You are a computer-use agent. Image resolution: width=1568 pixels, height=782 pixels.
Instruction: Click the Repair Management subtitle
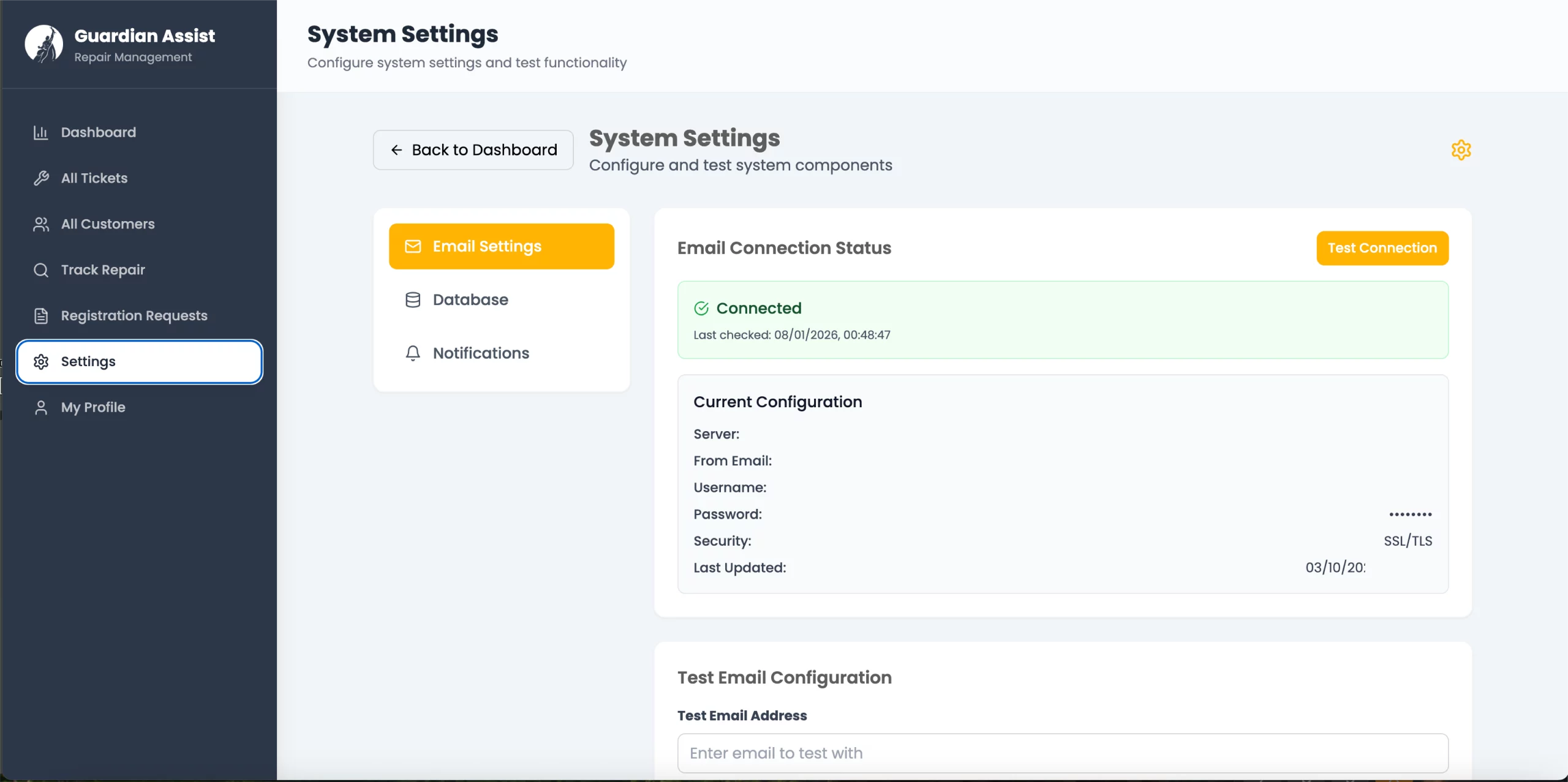pos(133,57)
